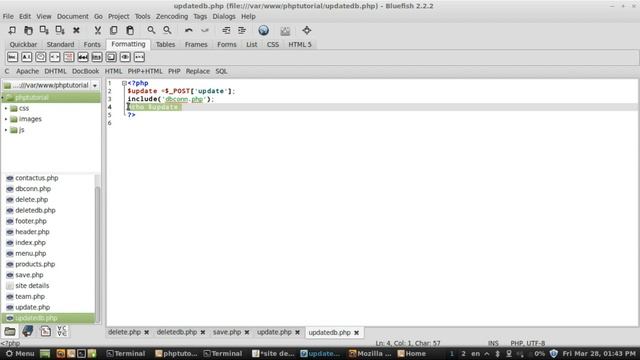Image resolution: width=640 pixels, height=360 pixels.
Task: Open the Zencoding menu
Action: coord(172,16)
